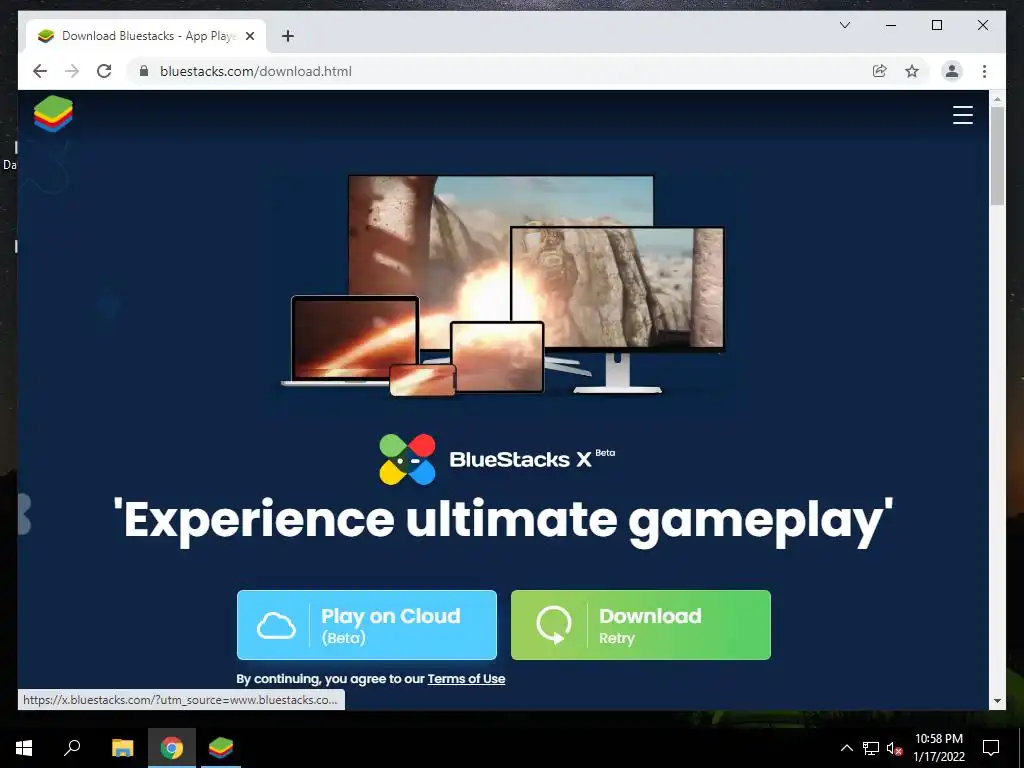Viewport: 1024px width, 768px height.
Task: Minimize the Chrome window
Action: [891, 25]
